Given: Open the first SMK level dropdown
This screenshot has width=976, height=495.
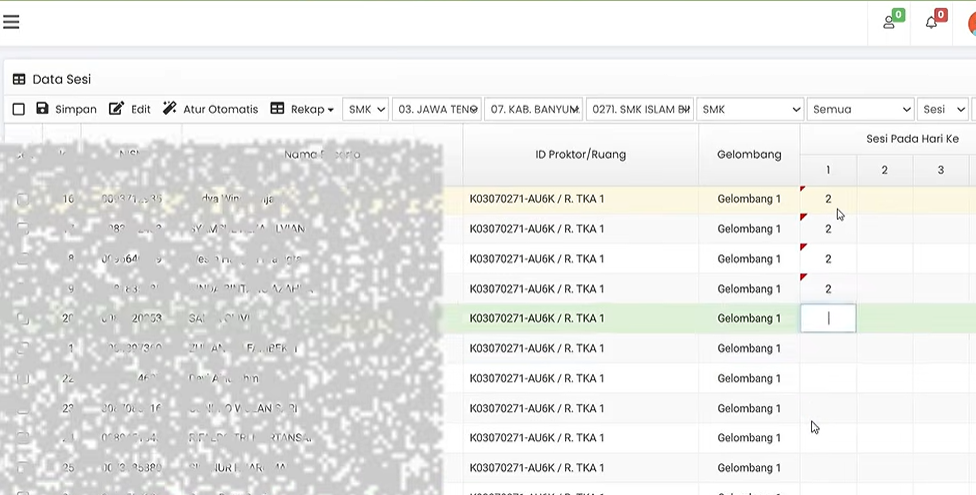Looking at the screenshot, I should point(365,109).
